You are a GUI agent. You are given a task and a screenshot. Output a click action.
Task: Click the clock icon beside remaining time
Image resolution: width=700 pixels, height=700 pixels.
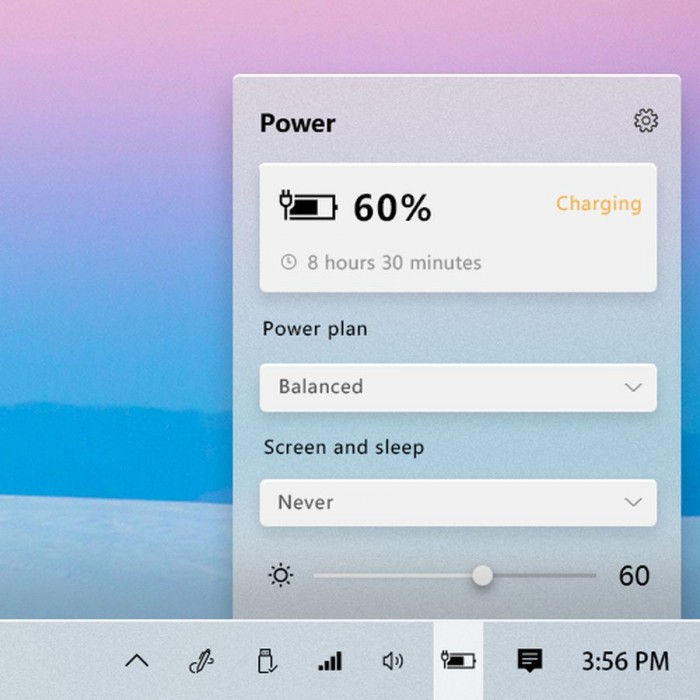point(289,262)
